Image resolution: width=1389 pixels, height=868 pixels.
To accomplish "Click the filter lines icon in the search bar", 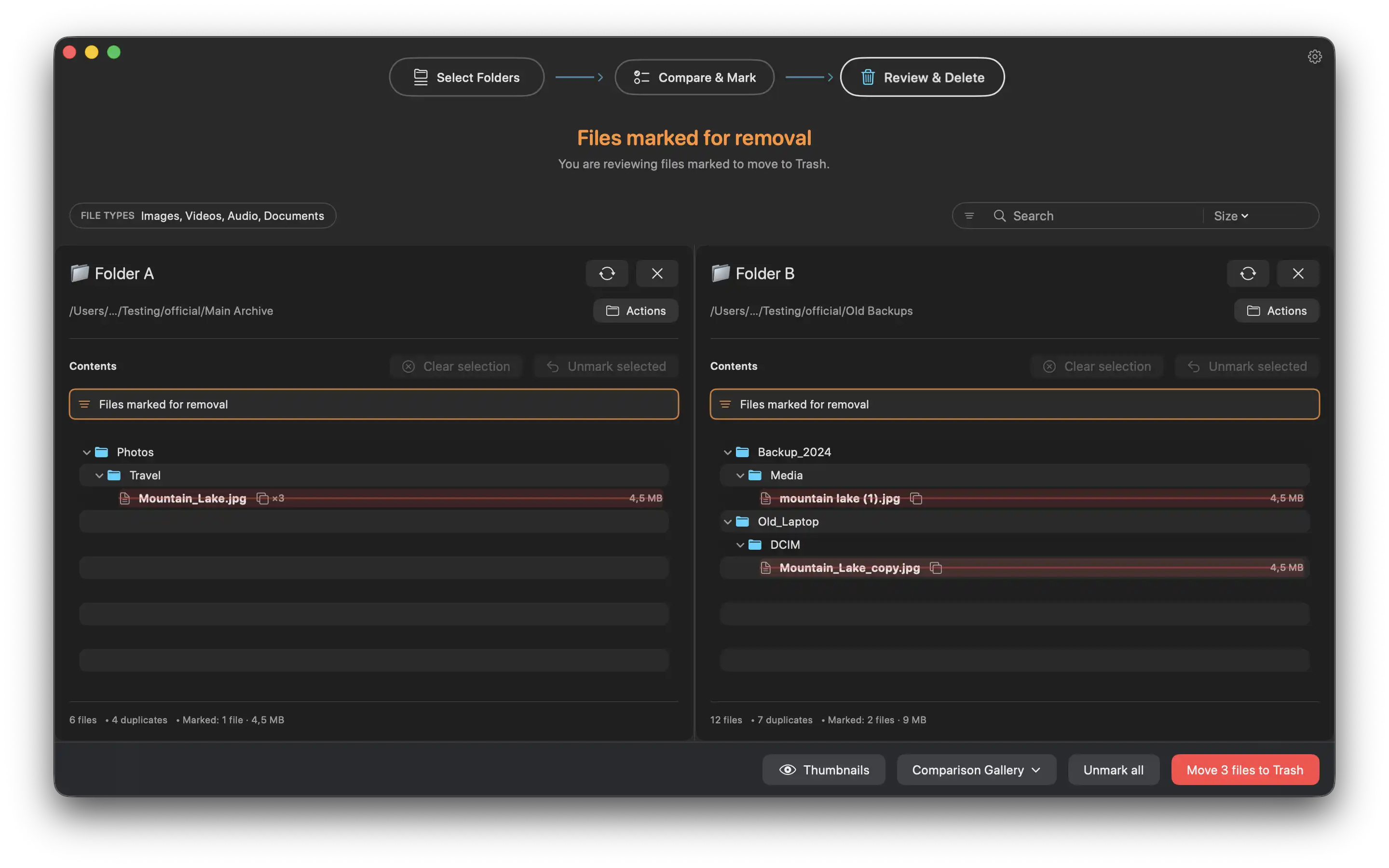I will click(x=969, y=216).
